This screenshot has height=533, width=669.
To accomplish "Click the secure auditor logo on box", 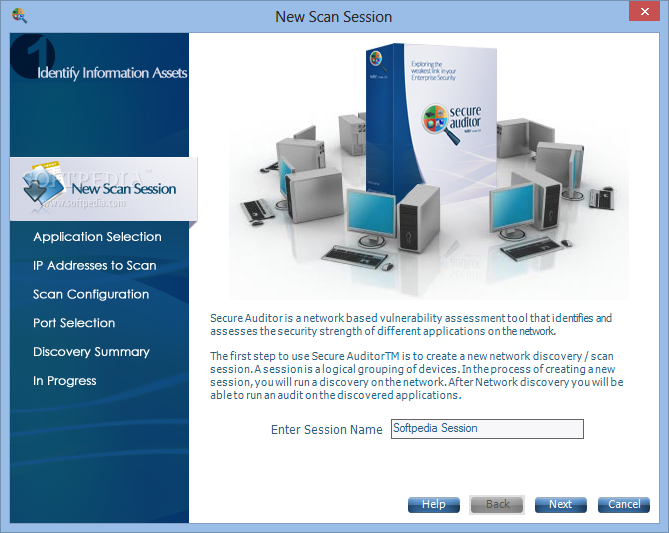I will [452, 122].
